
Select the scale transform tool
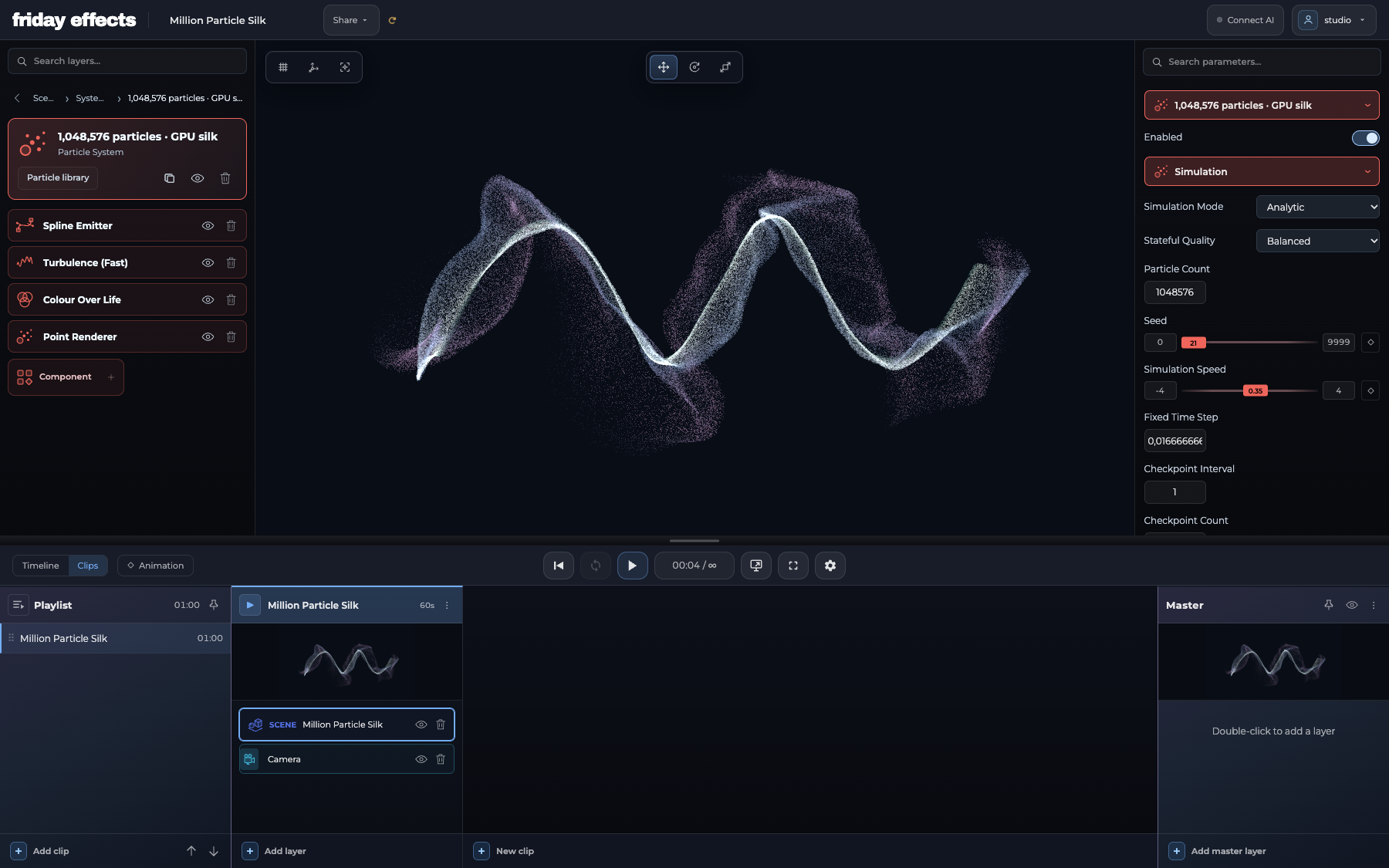[725, 67]
